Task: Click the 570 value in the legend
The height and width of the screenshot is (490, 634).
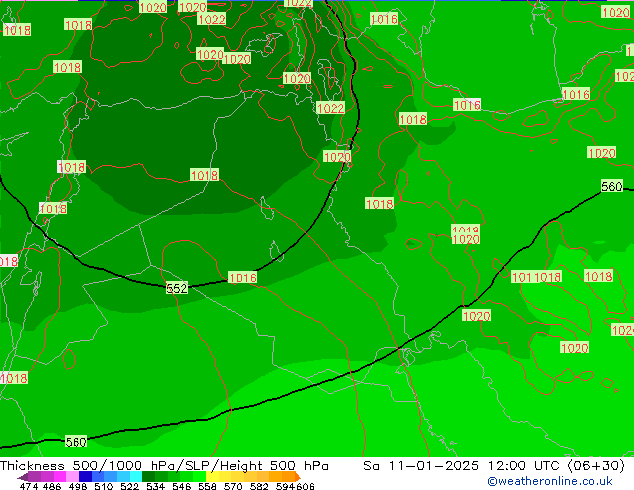Action: pos(233,486)
